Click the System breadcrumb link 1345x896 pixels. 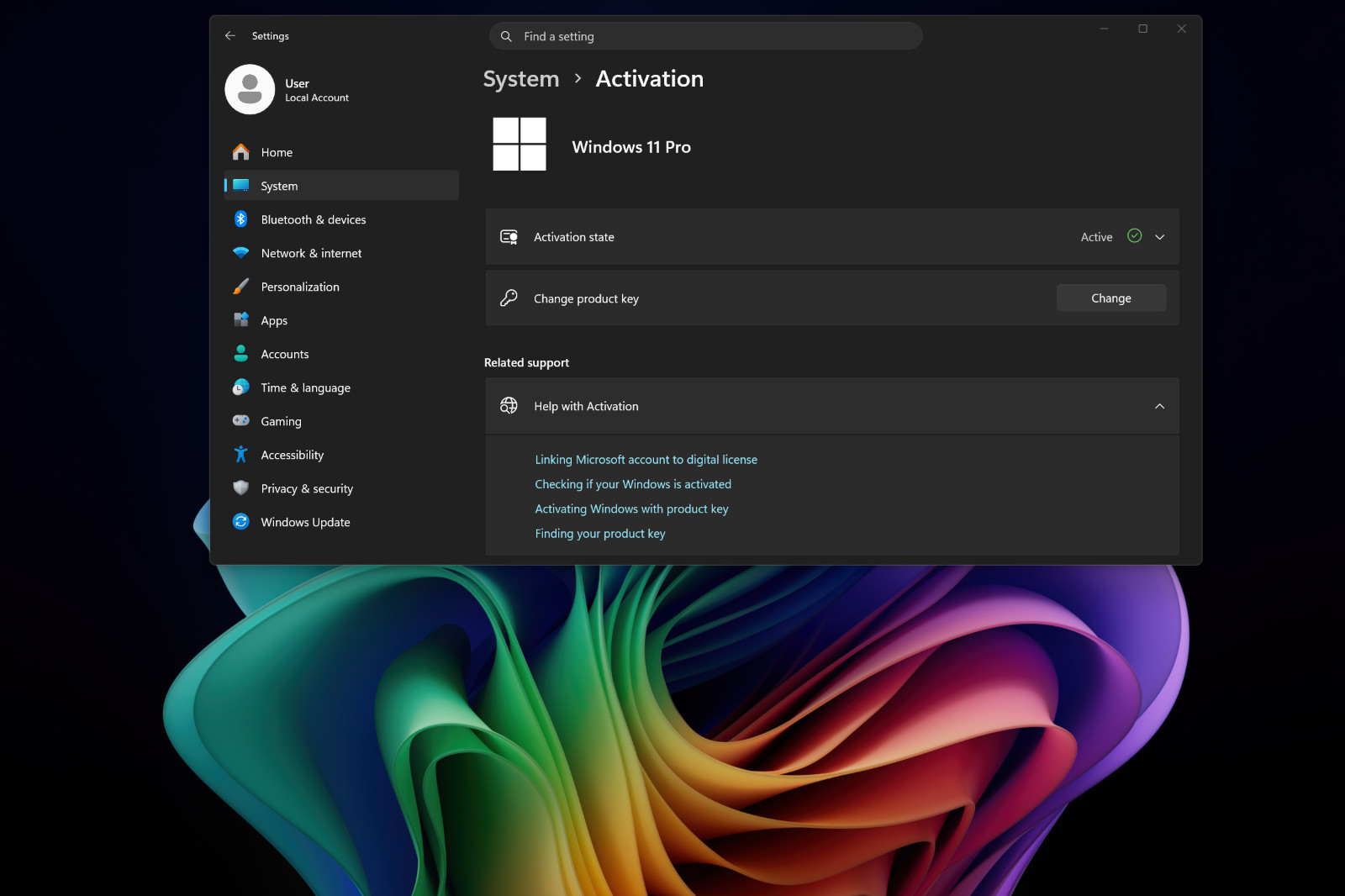(x=521, y=79)
